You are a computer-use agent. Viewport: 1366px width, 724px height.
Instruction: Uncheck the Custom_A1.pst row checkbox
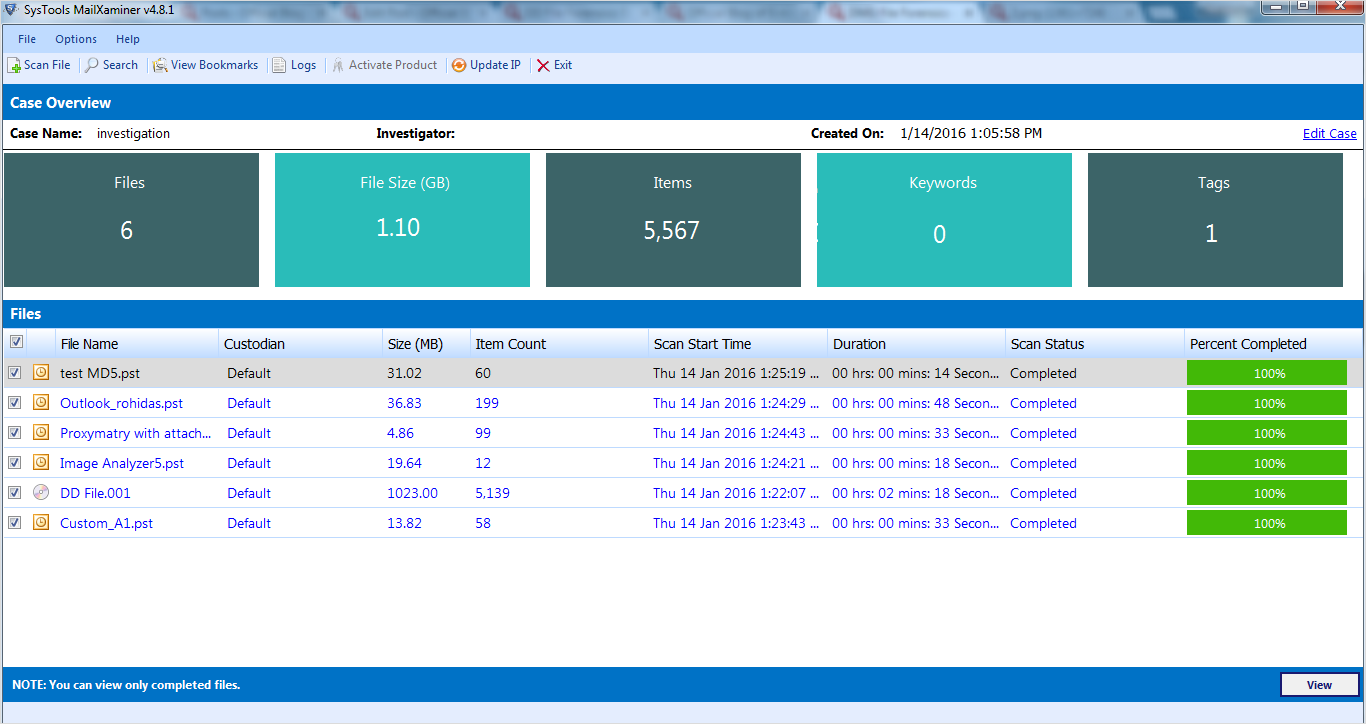click(x=15, y=523)
